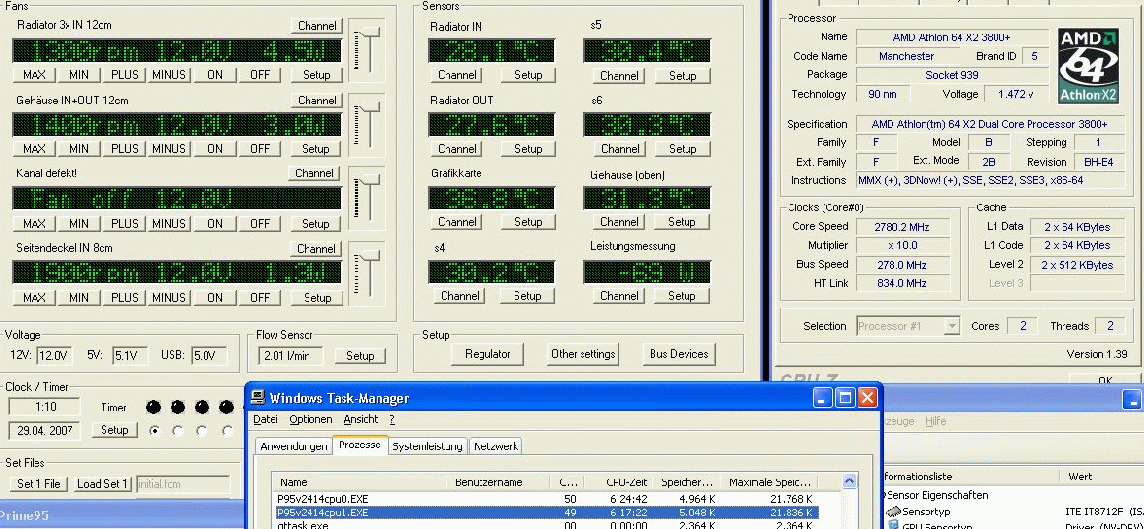Viewport: 1144px width, 529px height.
Task: Open the Optionen menu in Task-Manager
Action: (x=311, y=420)
